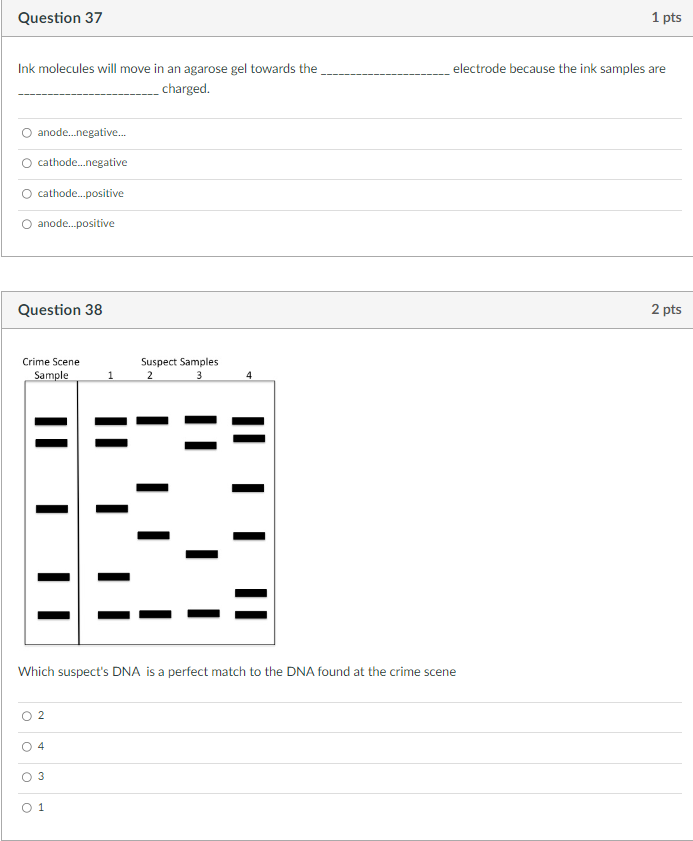
Task: Click the "Which suspect's DNA" question text
Action: (x=237, y=672)
